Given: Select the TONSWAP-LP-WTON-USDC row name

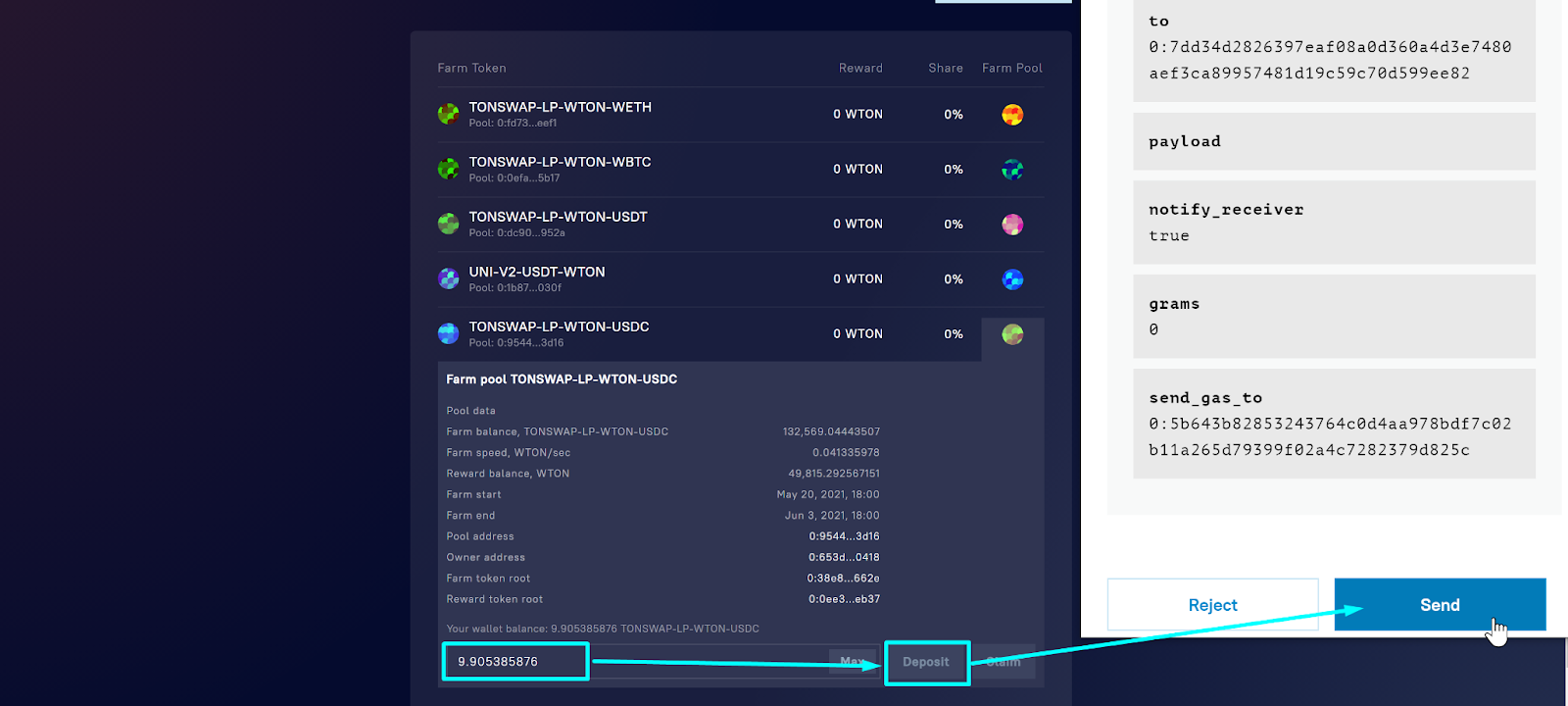Looking at the screenshot, I should tap(559, 327).
